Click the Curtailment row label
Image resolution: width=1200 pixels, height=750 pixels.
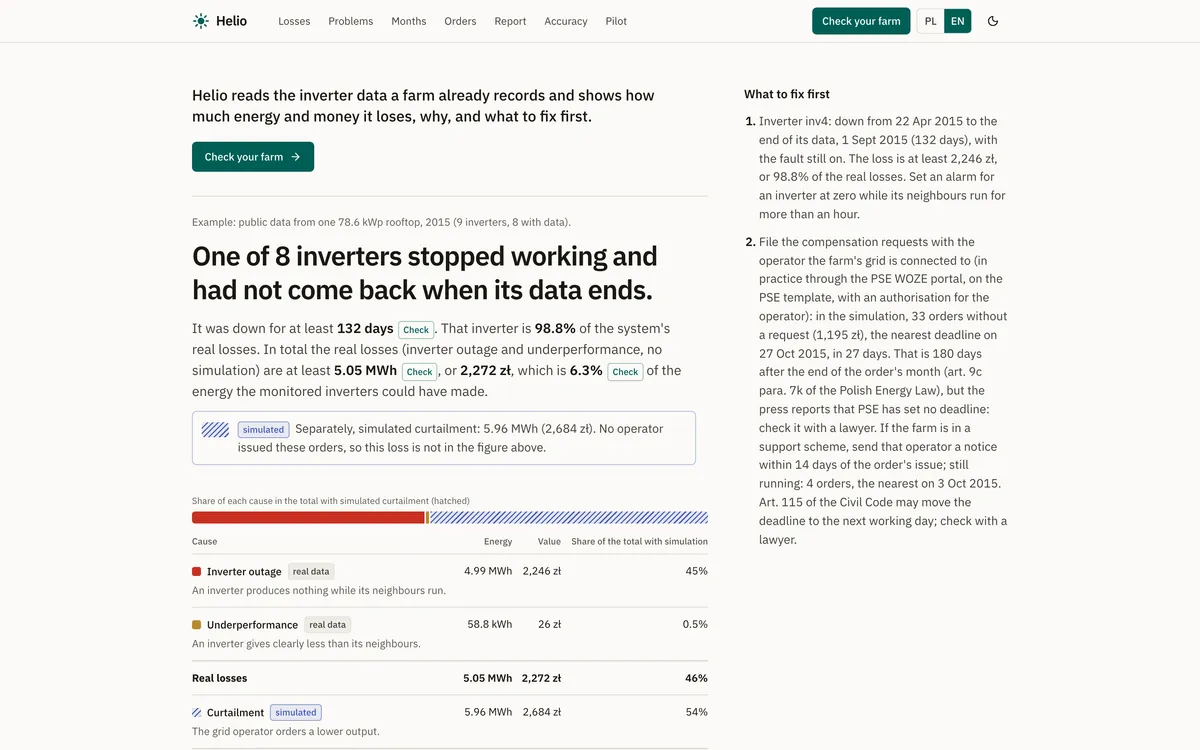(x=235, y=713)
